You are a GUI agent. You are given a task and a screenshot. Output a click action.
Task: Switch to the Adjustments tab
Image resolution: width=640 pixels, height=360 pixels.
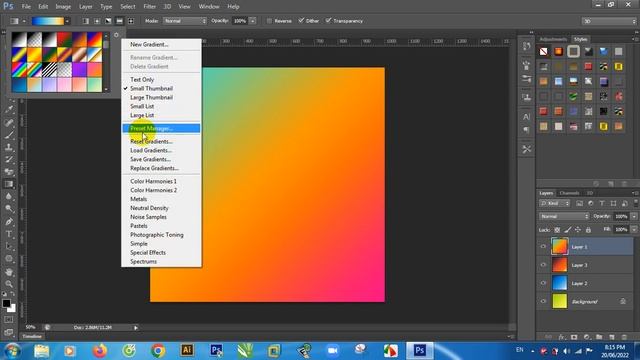pos(553,39)
